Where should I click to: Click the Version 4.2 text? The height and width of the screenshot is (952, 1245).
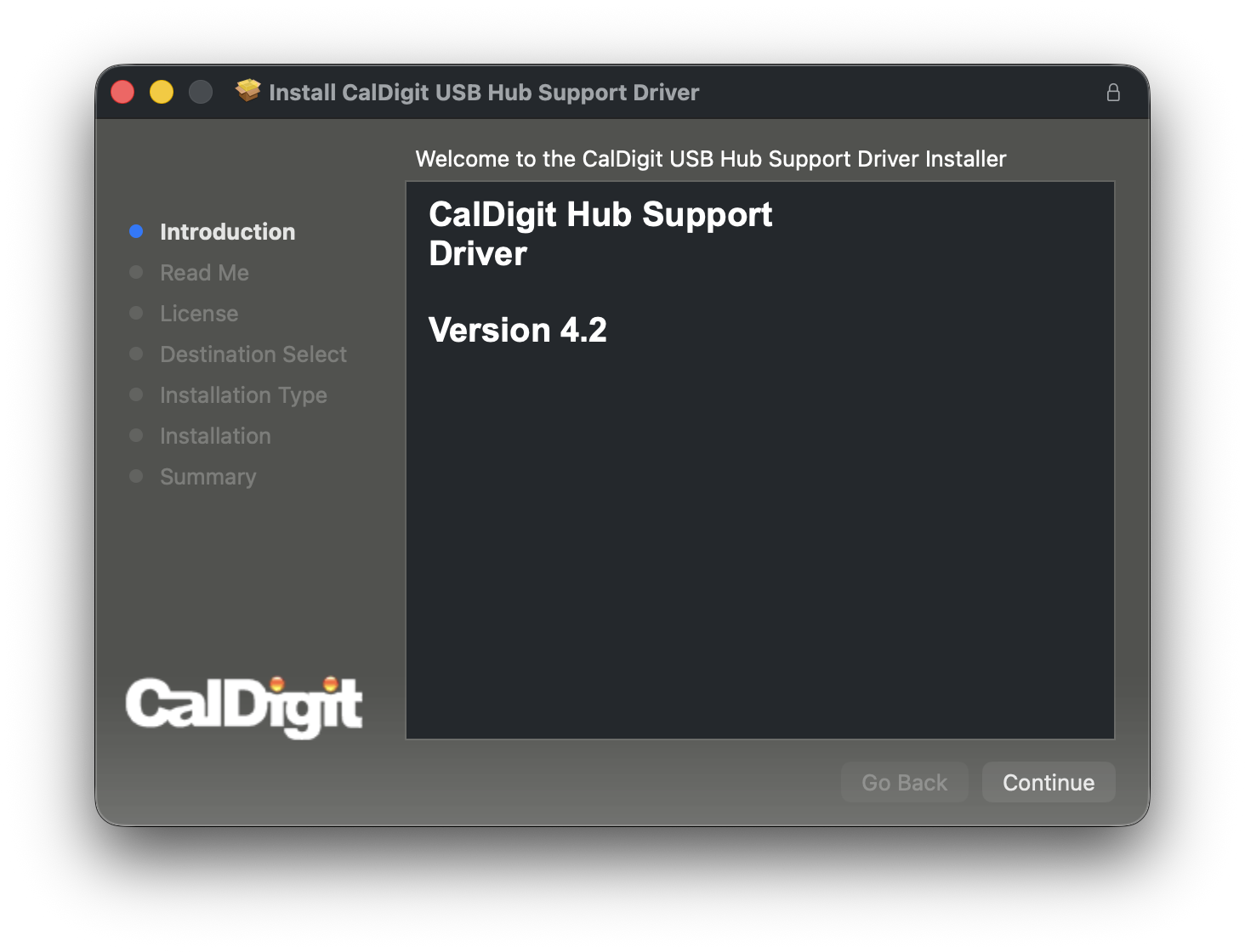tap(517, 330)
